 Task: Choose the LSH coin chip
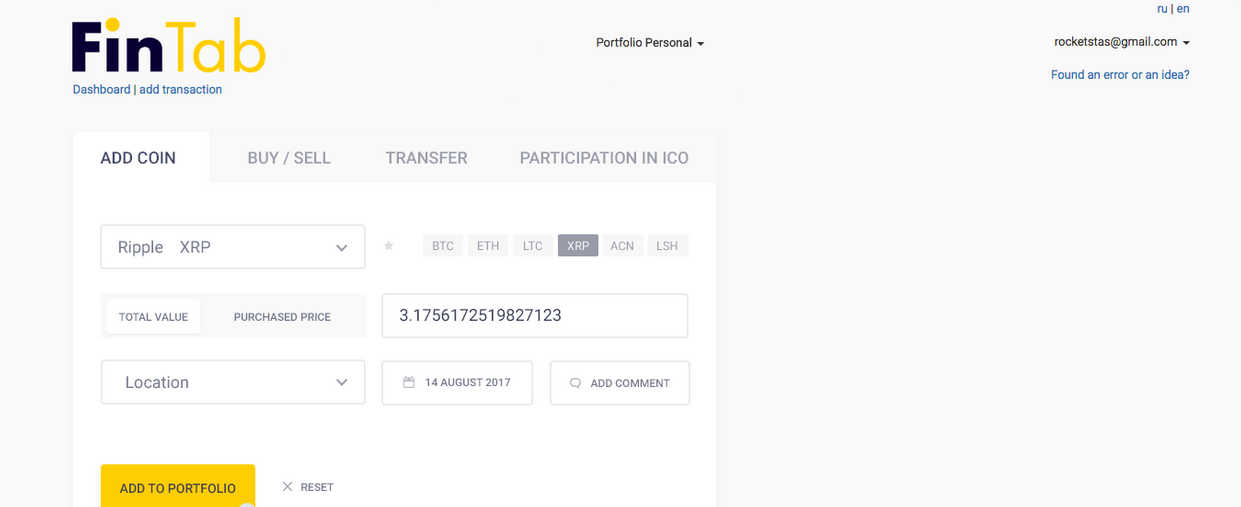coord(667,246)
